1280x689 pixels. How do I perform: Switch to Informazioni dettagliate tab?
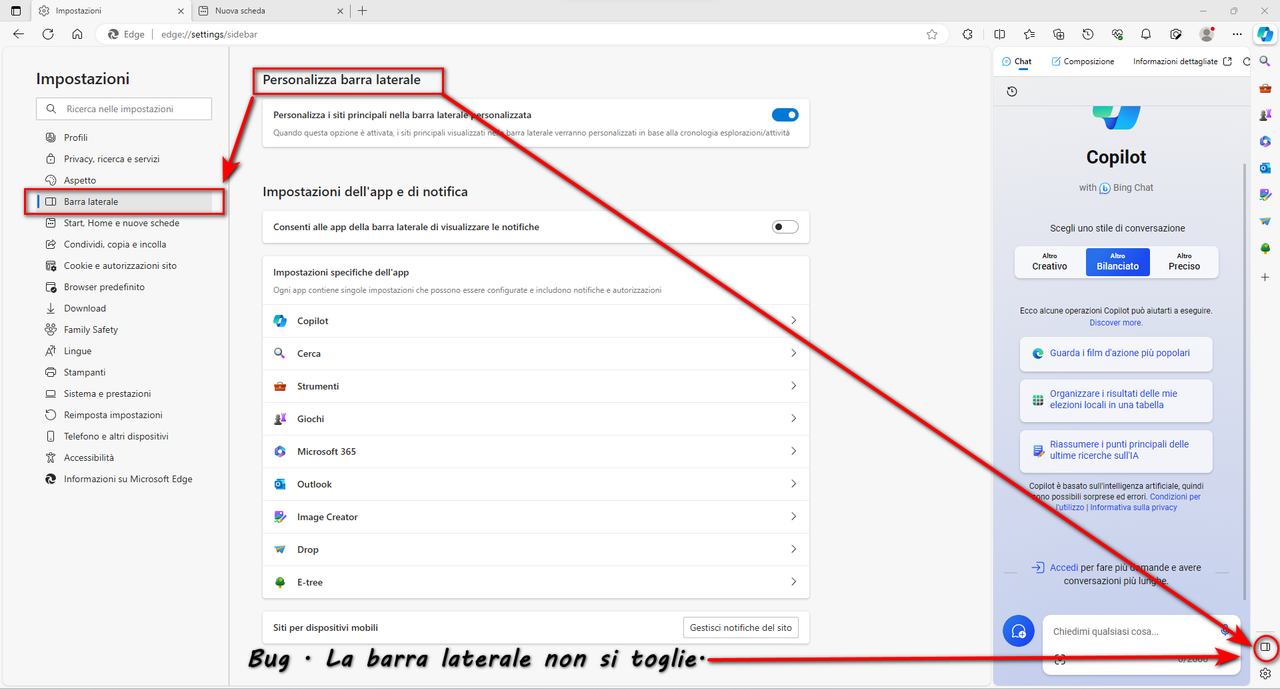[1175, 61]
